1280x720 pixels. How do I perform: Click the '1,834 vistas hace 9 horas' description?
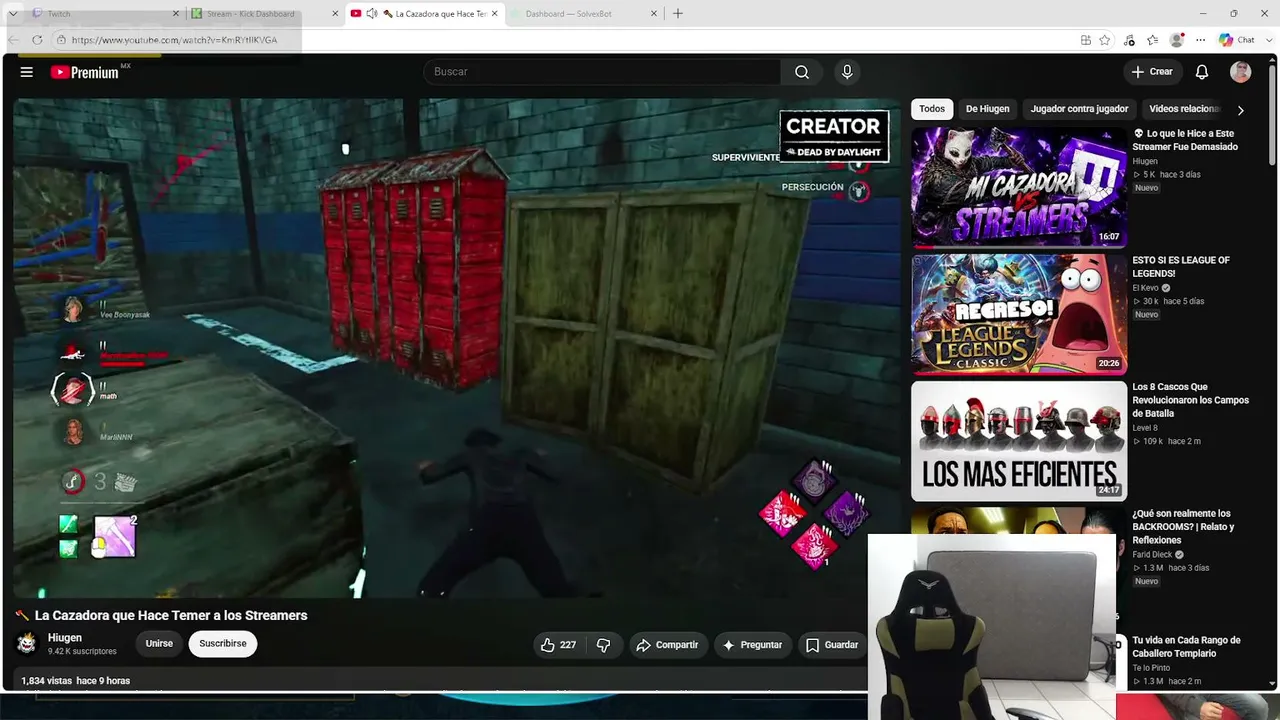pyautogui.click(x=76, y=681)
